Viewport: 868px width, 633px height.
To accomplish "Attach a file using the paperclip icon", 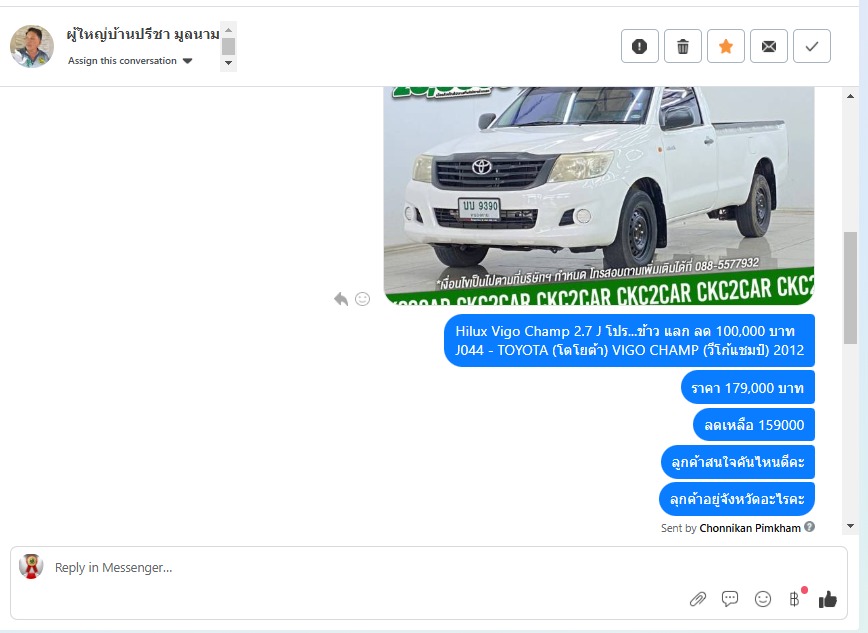I will pyautogui.click(x=698, y=599).
